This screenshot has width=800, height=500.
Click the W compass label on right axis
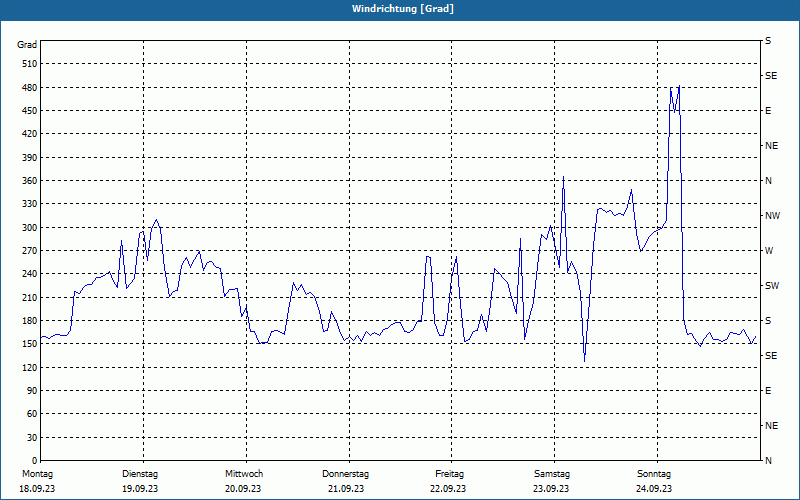769,251
